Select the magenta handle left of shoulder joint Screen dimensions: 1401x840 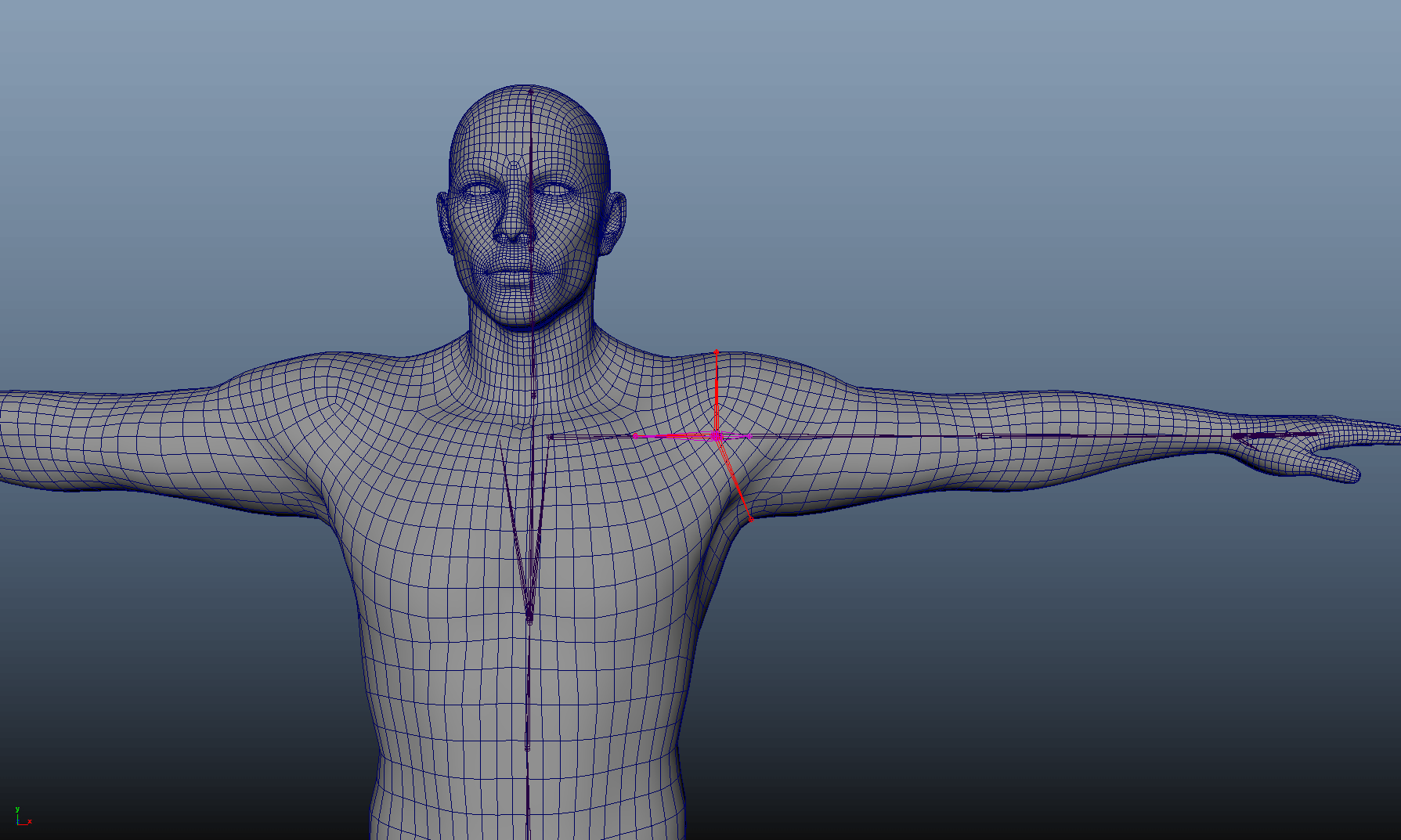click(x=634, y=436)
